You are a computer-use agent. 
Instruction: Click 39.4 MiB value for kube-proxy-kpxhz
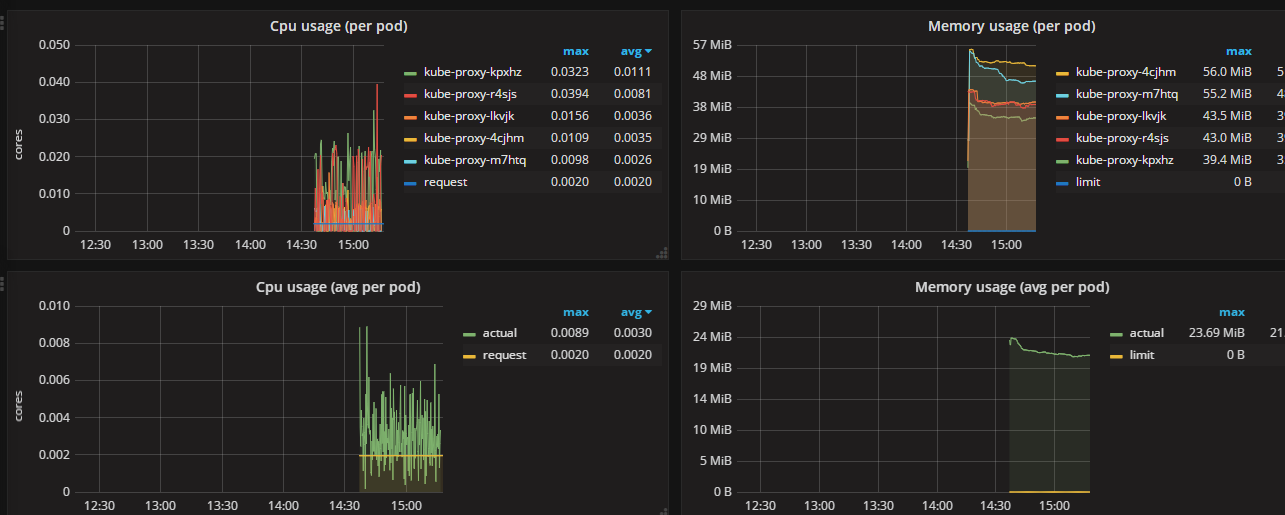click(1227, 160)
